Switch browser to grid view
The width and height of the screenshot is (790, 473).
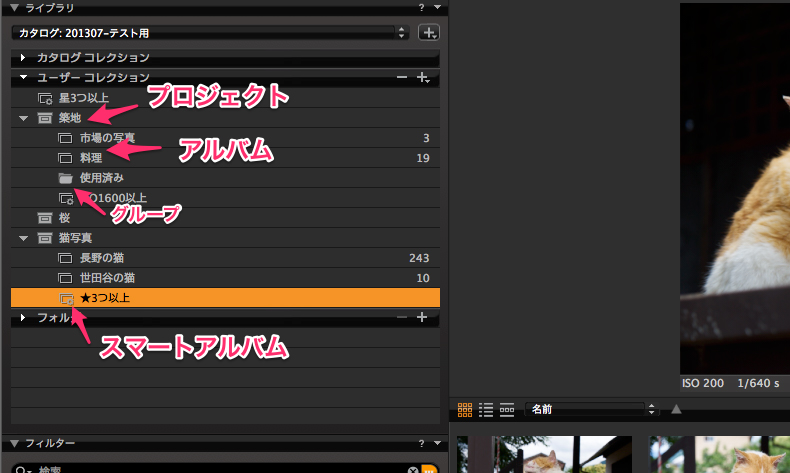tap(465, 409)
